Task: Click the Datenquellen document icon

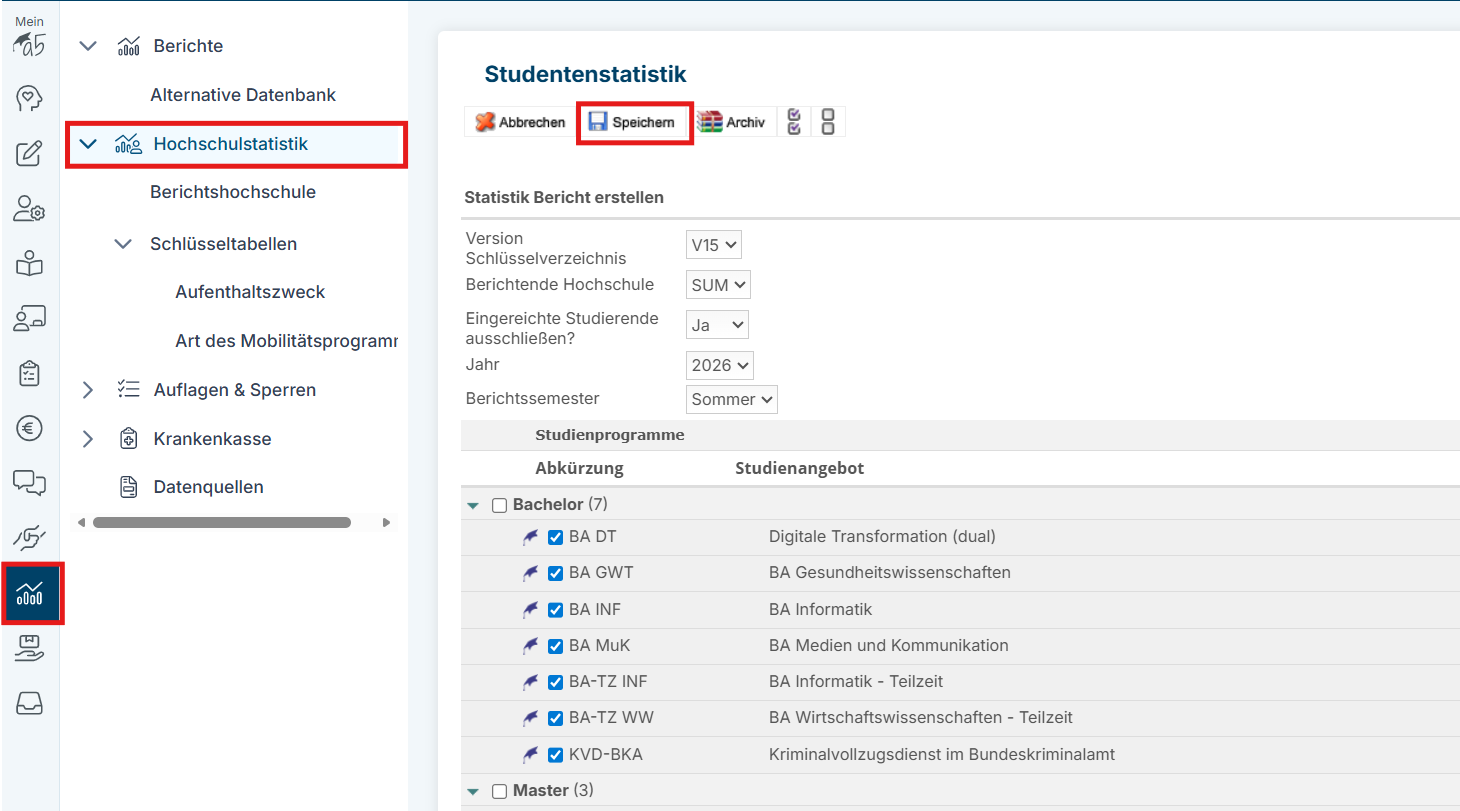Action: pyautogui.click(x=128, y=487)
